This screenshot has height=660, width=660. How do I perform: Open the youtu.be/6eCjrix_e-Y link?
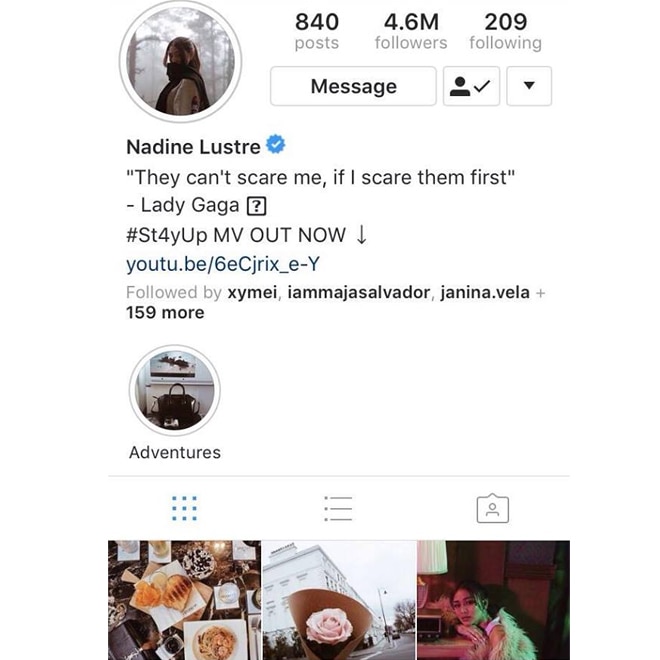coord(223,264)
